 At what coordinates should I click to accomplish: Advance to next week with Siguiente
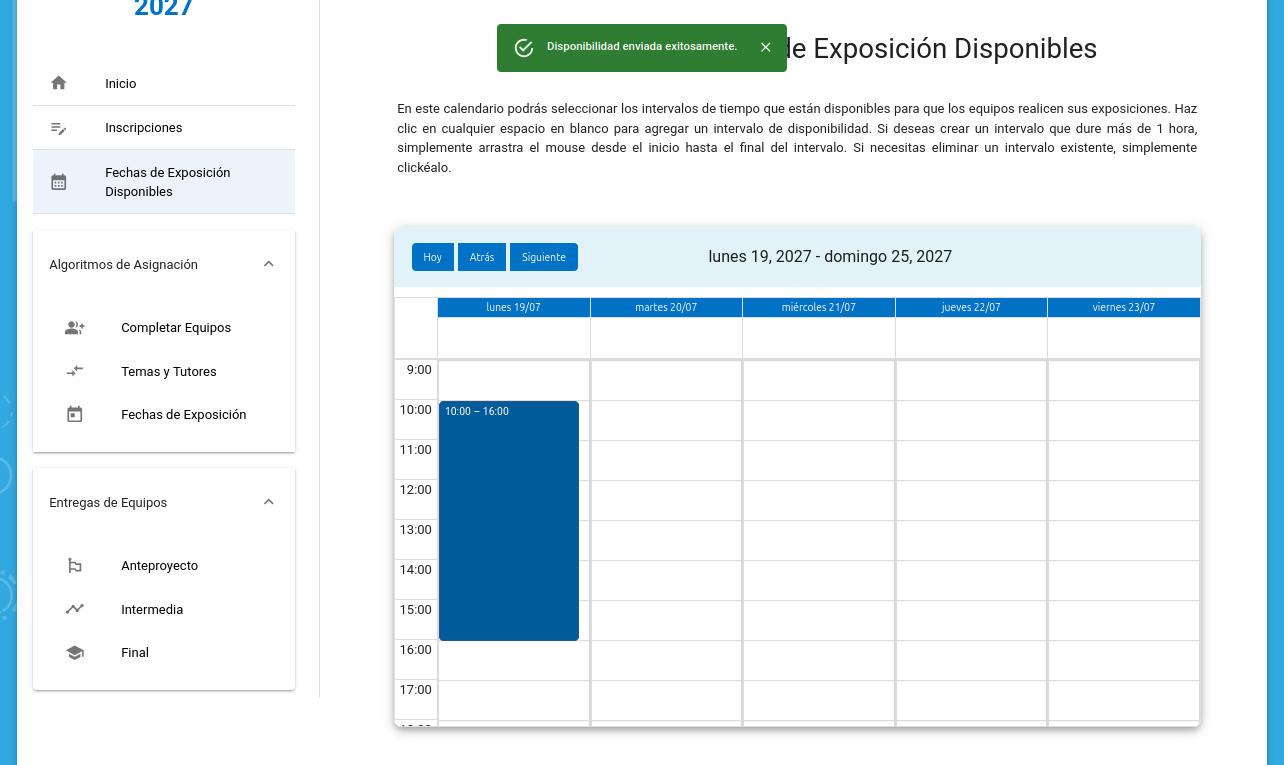pyautogui.click(x=543, y=257)
